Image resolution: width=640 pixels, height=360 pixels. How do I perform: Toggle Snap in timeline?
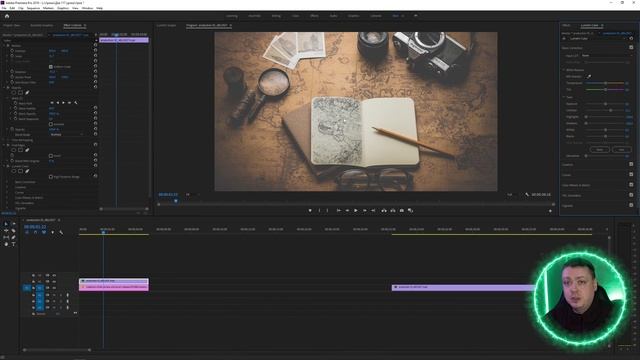(x=36, y=232)
